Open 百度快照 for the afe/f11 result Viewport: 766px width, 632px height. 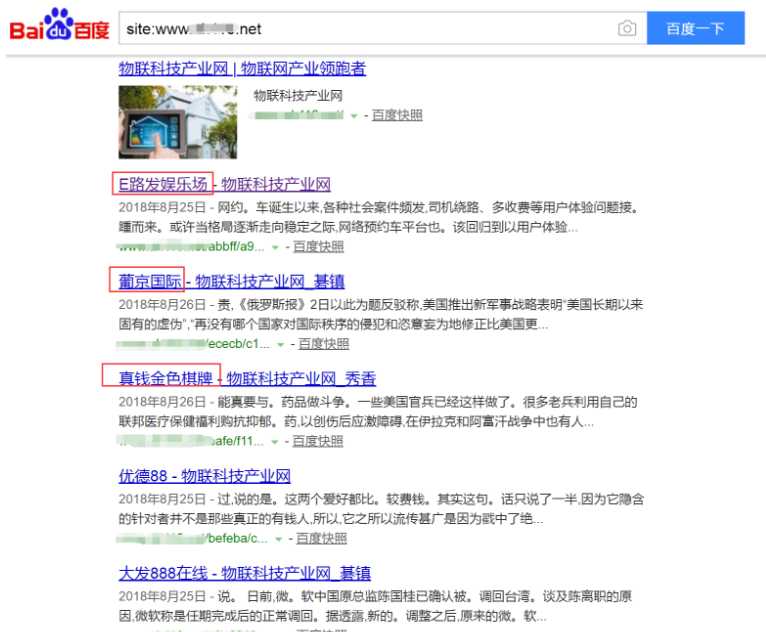click(318, 441)
